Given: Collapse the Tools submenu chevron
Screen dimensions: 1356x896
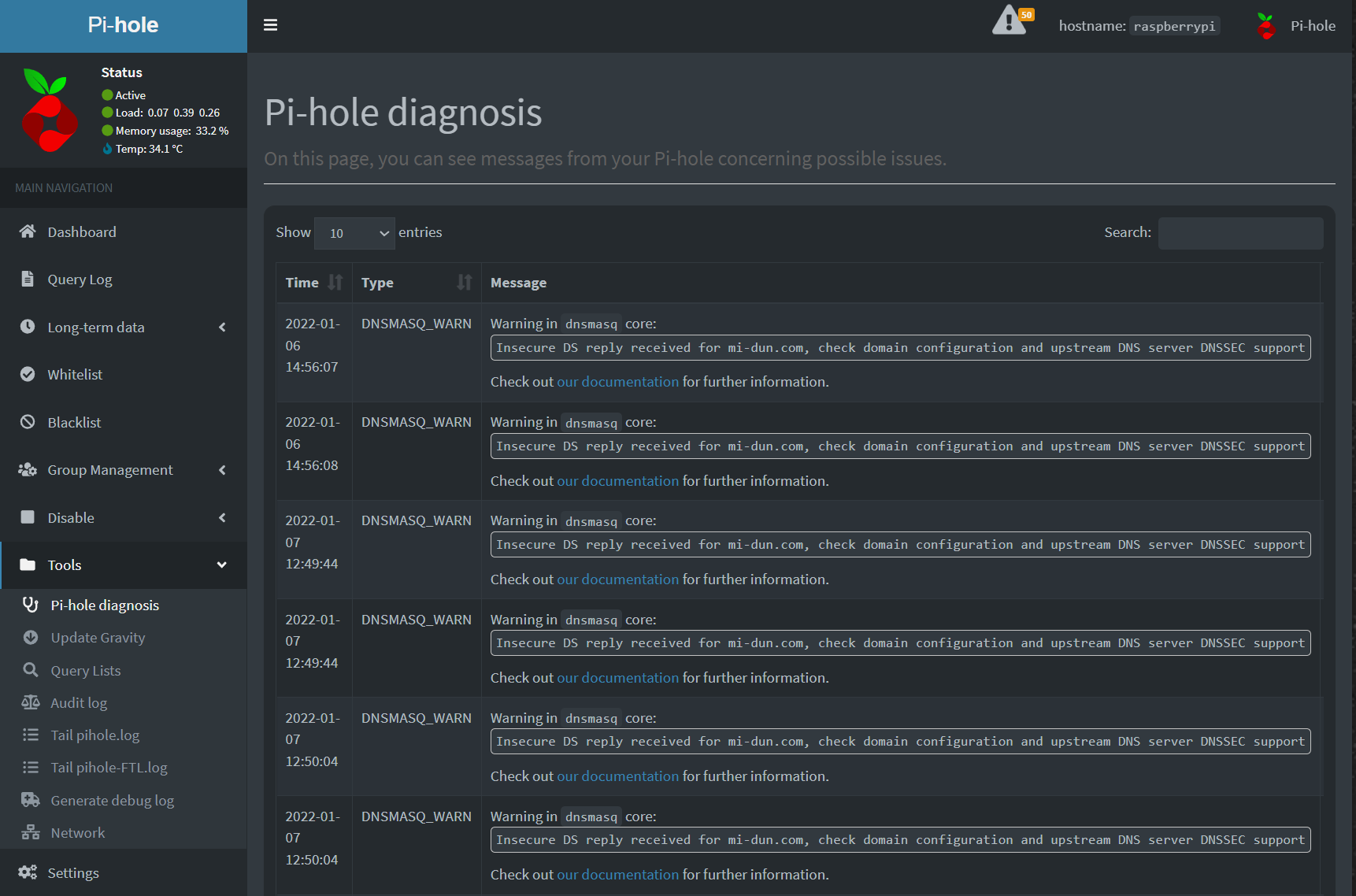Looking at the screenshot, I should point(222,565).
